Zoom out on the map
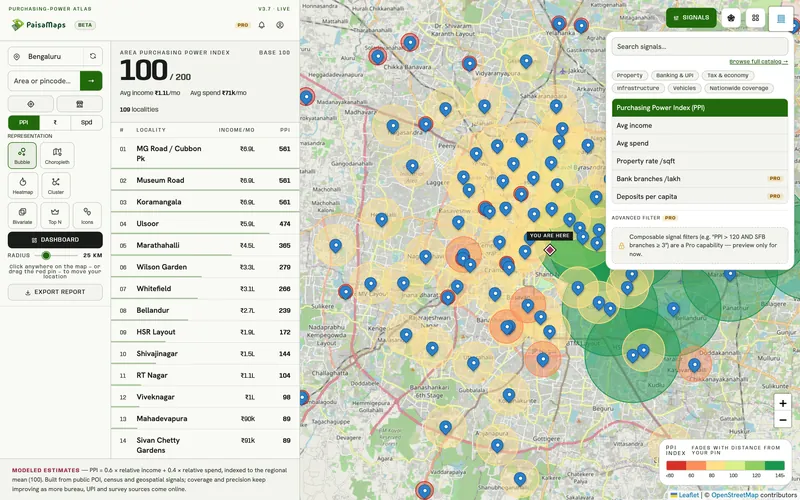 click(783, 420)
